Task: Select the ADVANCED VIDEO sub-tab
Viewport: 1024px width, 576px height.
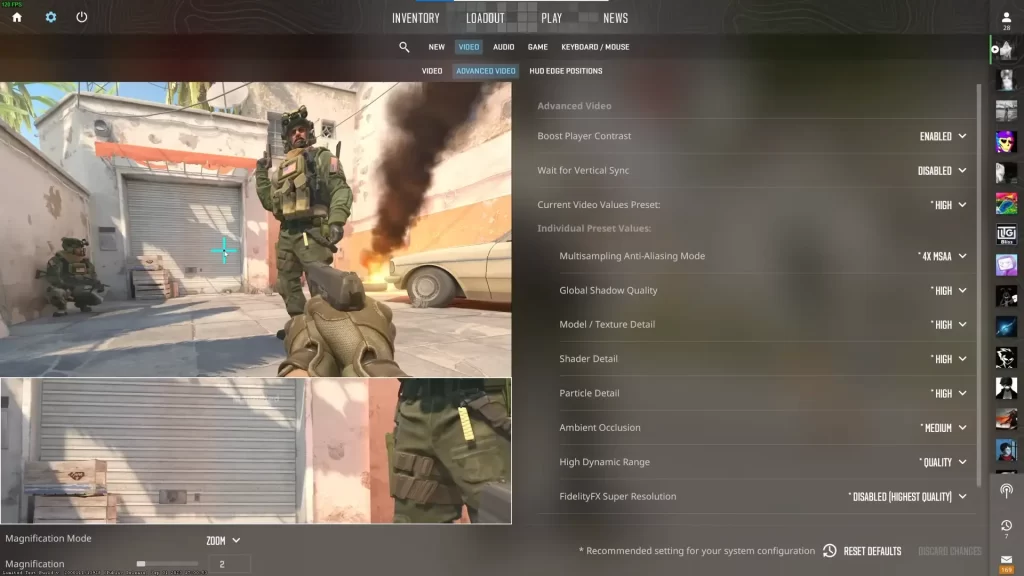Action: tap(486, 71)
